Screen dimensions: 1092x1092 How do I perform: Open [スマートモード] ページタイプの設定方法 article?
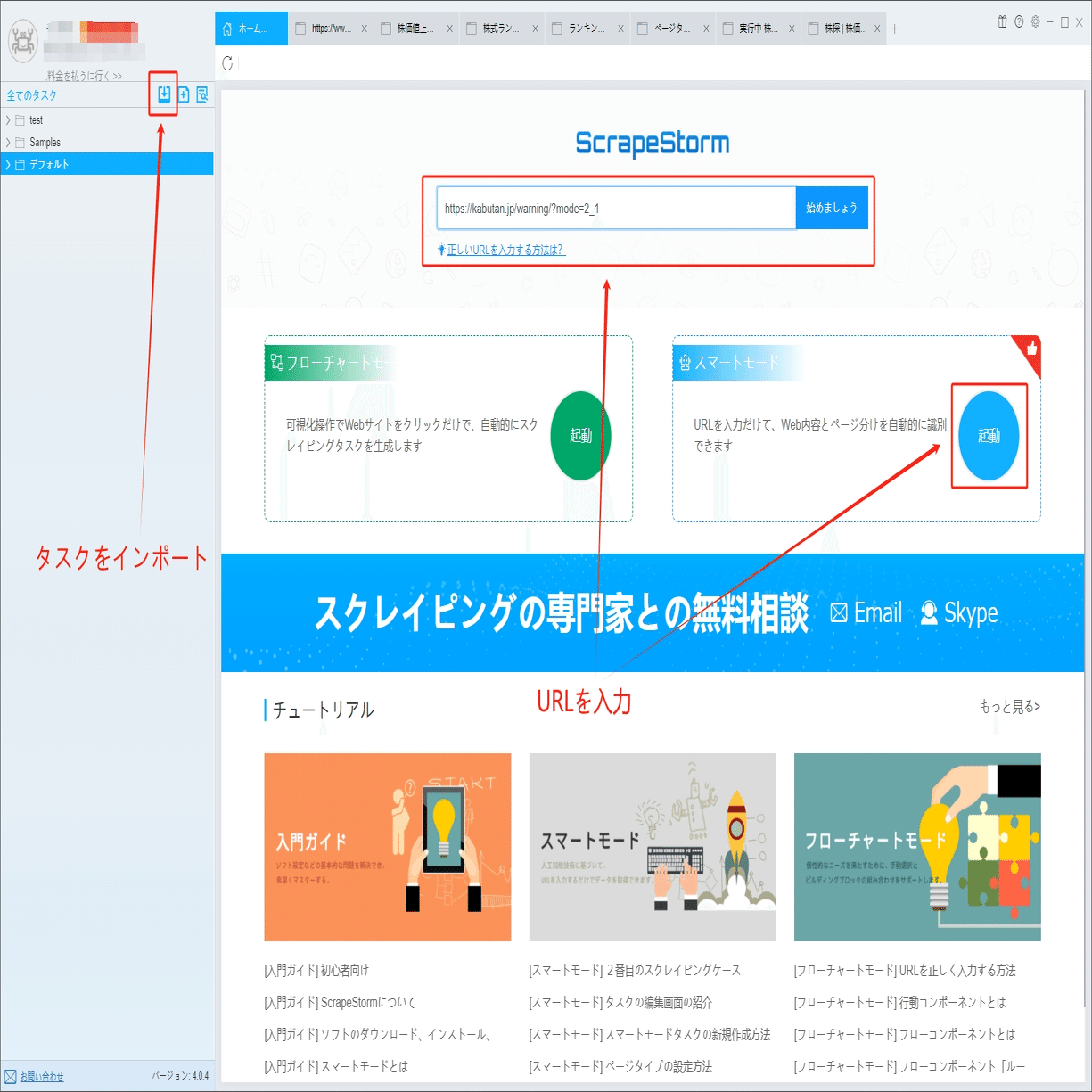coord(620,1066)
